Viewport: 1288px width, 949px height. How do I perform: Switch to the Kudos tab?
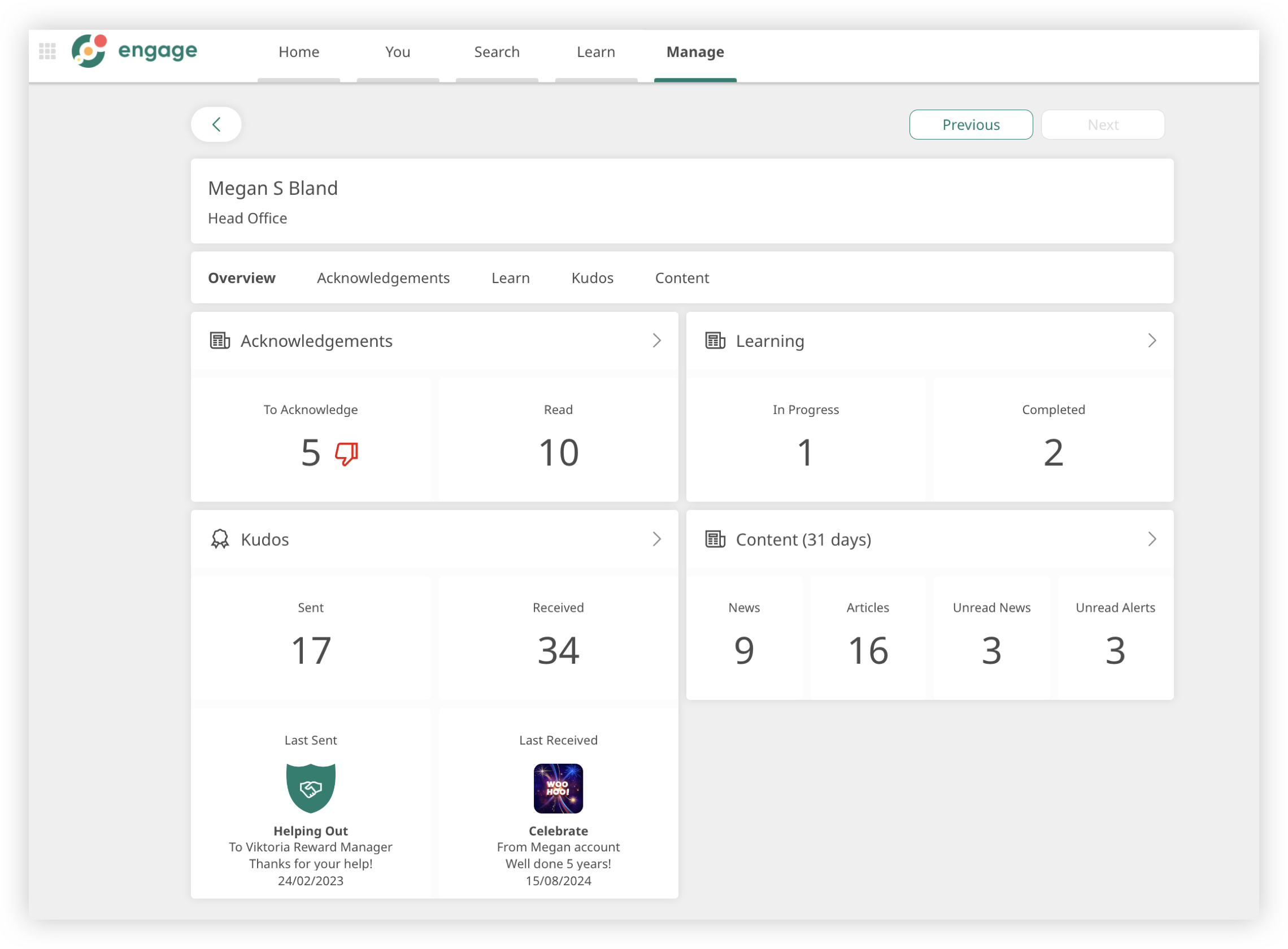[592, 278]
